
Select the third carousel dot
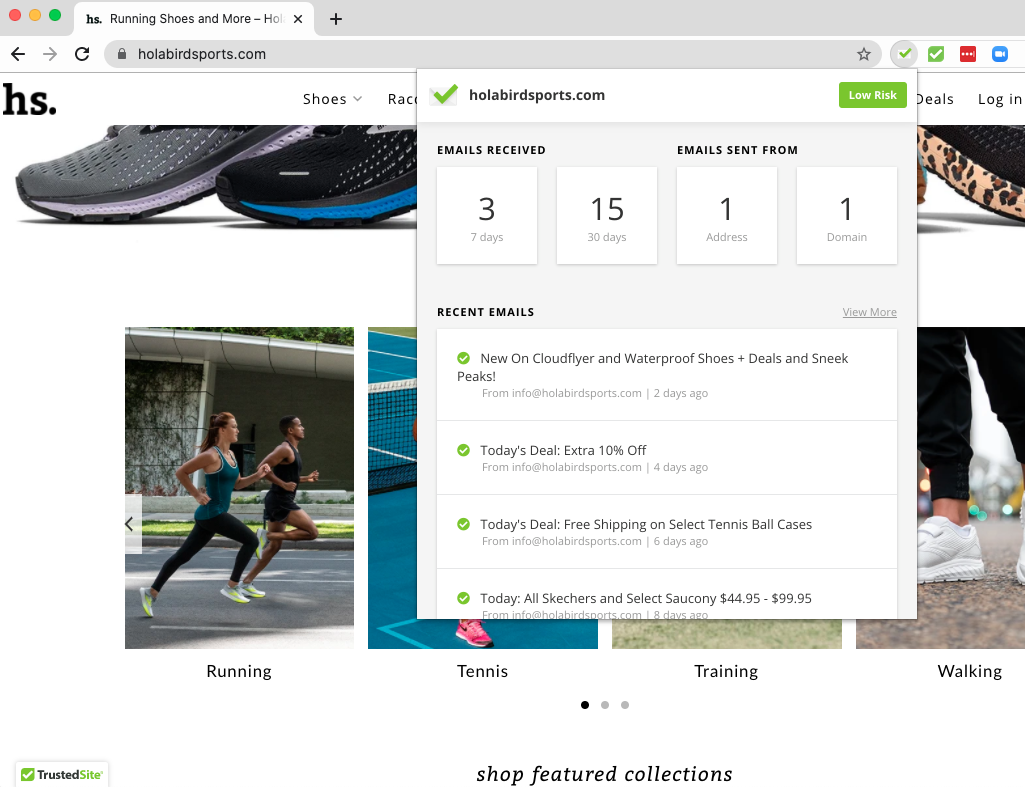pos(625,705)
